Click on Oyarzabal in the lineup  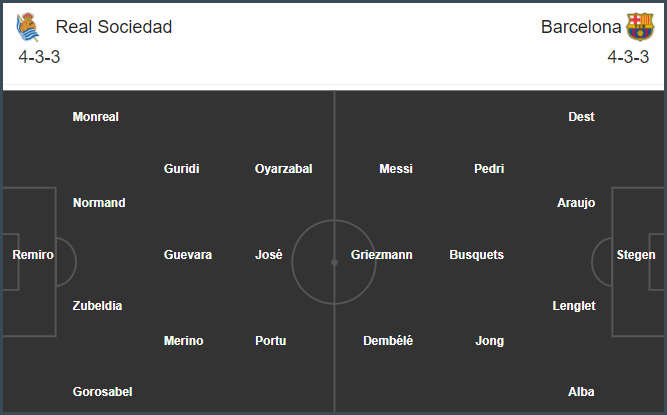point(284,169)
